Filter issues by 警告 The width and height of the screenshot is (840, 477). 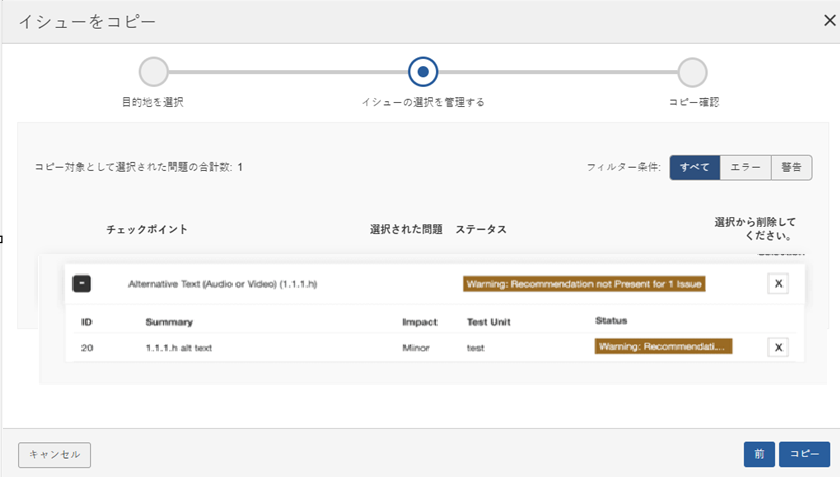click(791, 167)
